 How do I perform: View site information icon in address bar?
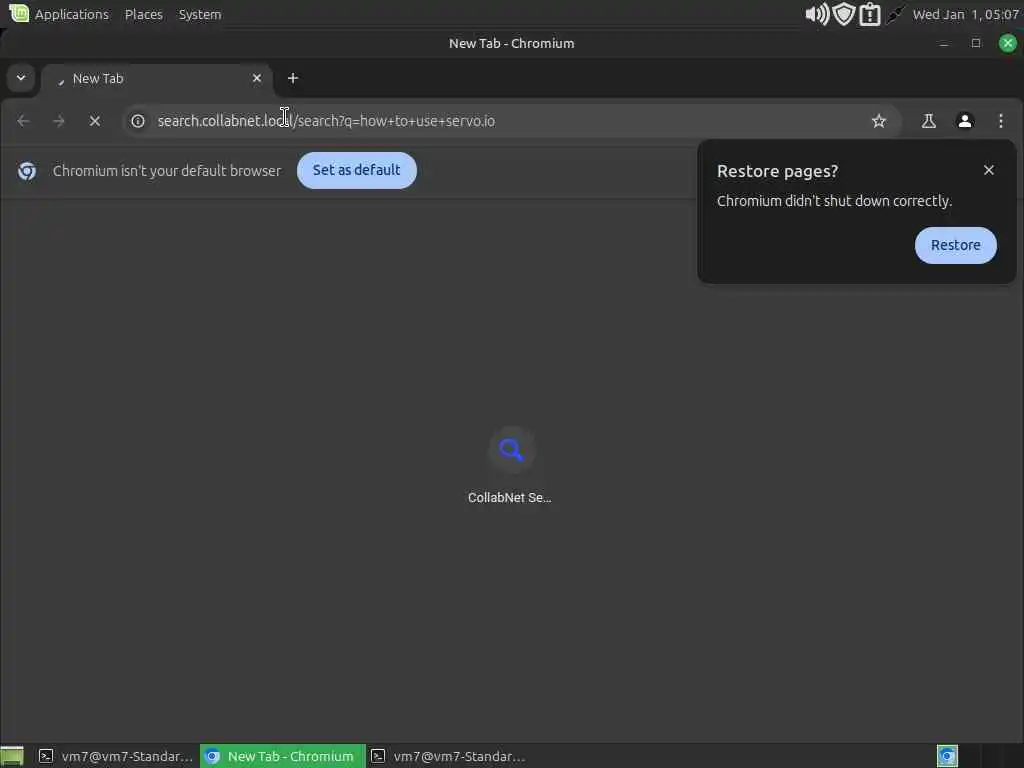point(138,121)
